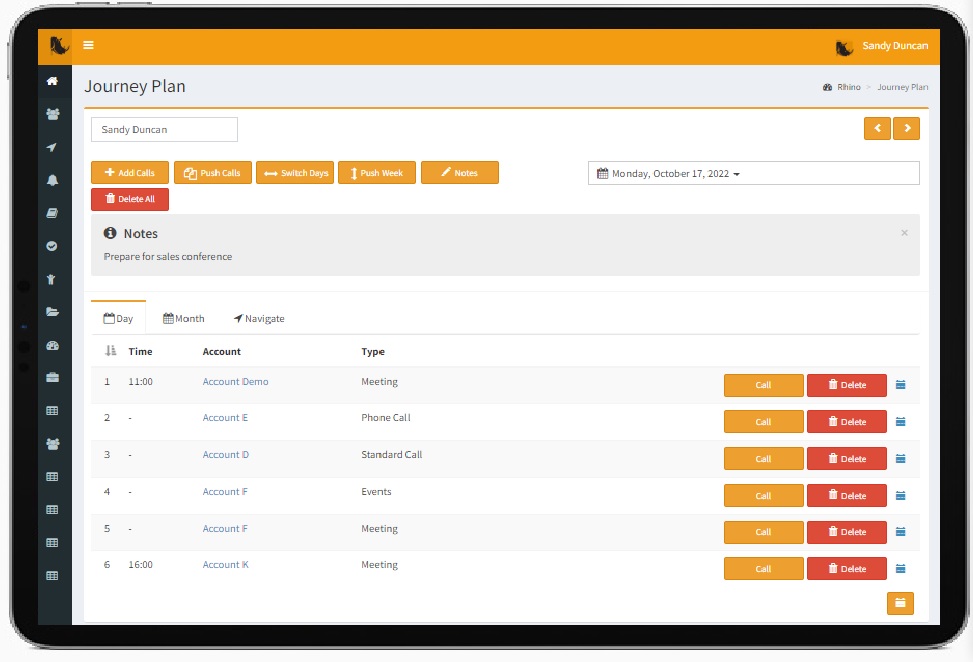Click the 16:00 time cell
Viewport: 973px width, 662px height.
coord(140,565)
